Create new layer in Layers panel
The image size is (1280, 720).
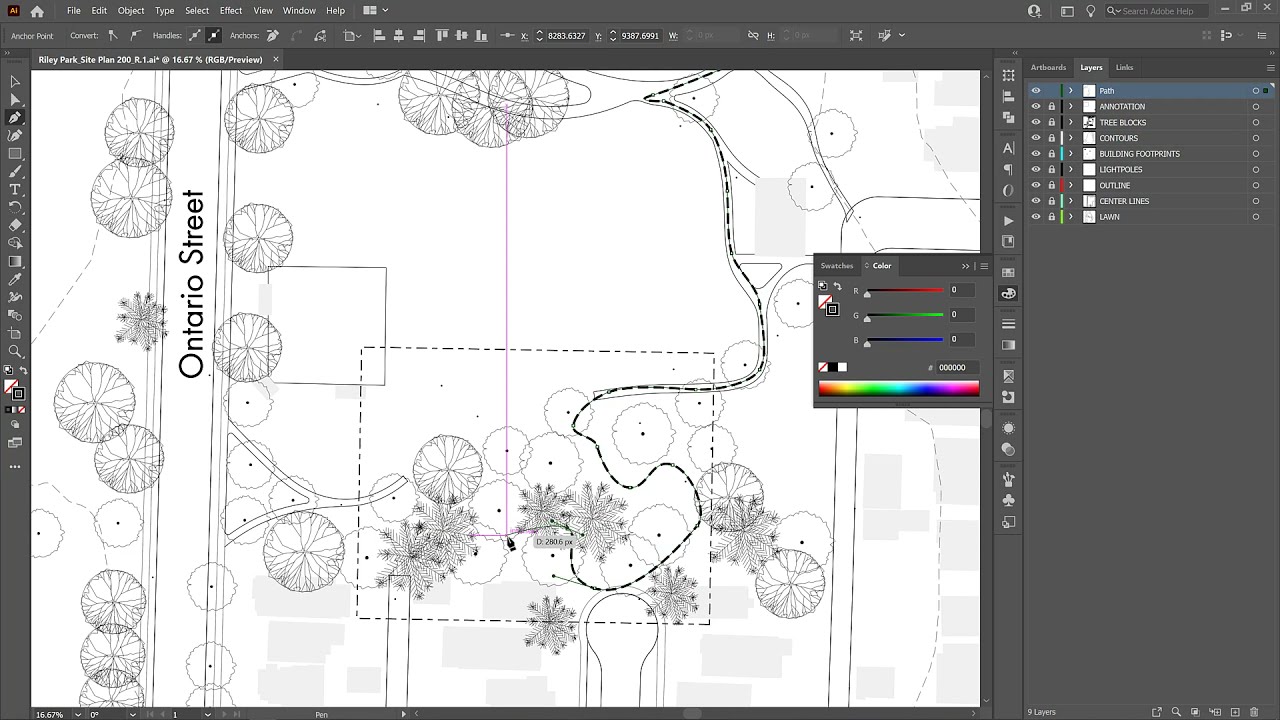pos(1234,712)
